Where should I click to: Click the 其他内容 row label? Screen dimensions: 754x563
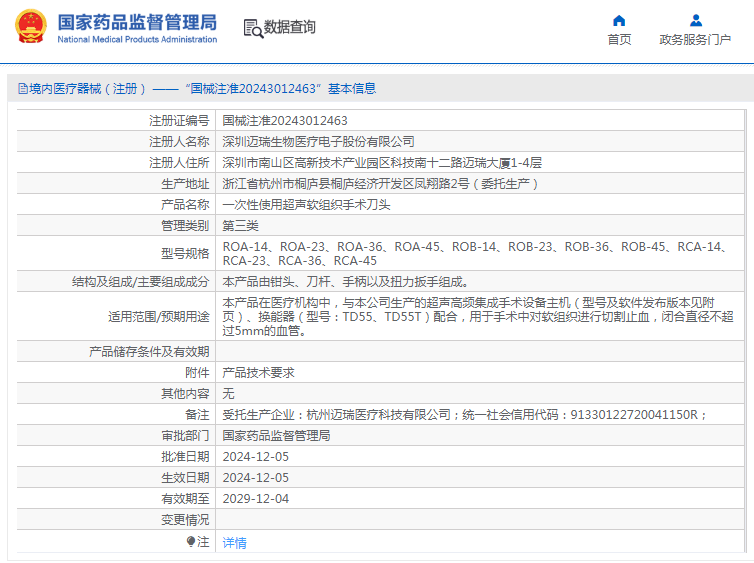click(x=185, y=394)
